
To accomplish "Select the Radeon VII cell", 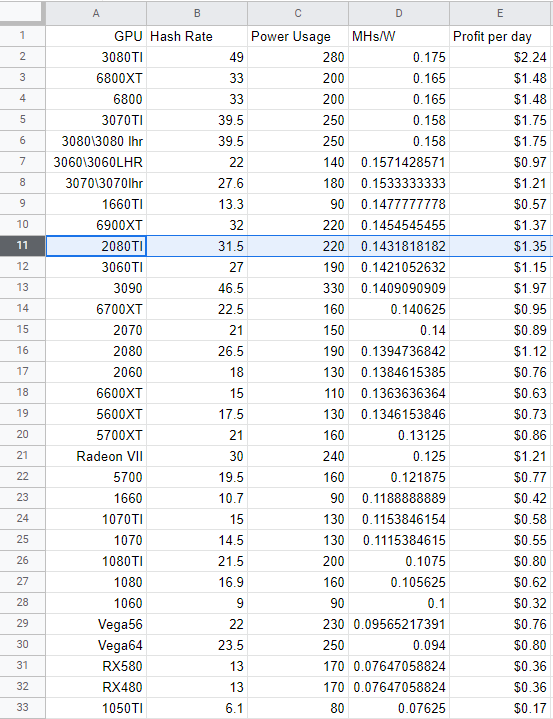I will pos(96,456).
